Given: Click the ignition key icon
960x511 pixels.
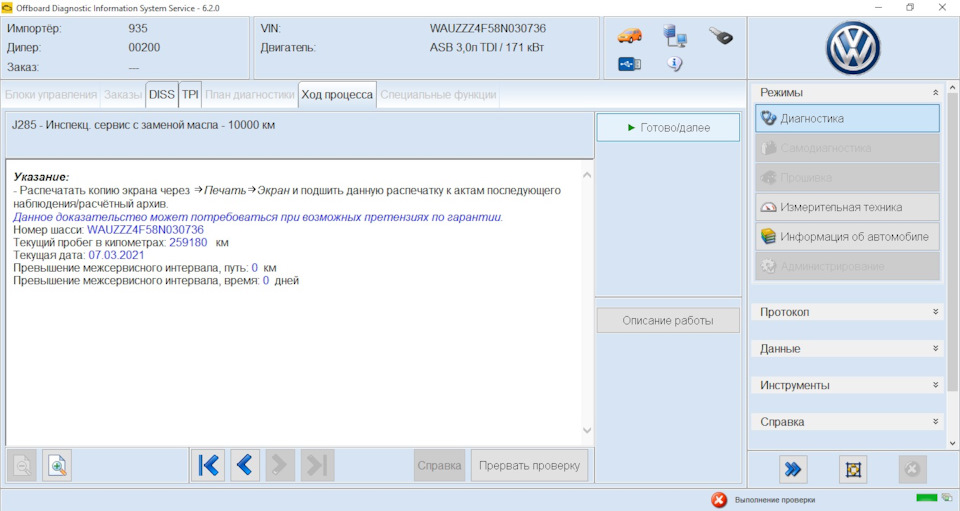Looking at the screenshot, I should [x=721, y=35].
